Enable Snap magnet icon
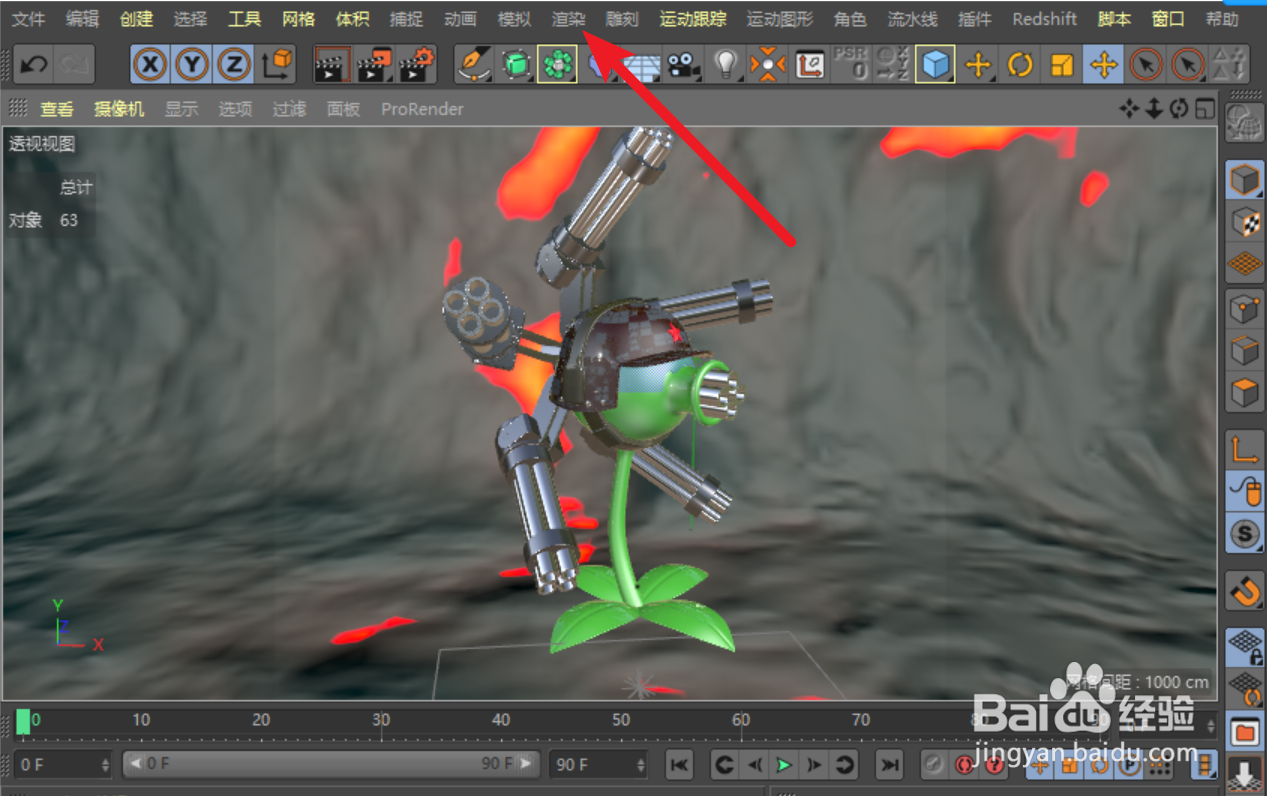 (1245, 590)
